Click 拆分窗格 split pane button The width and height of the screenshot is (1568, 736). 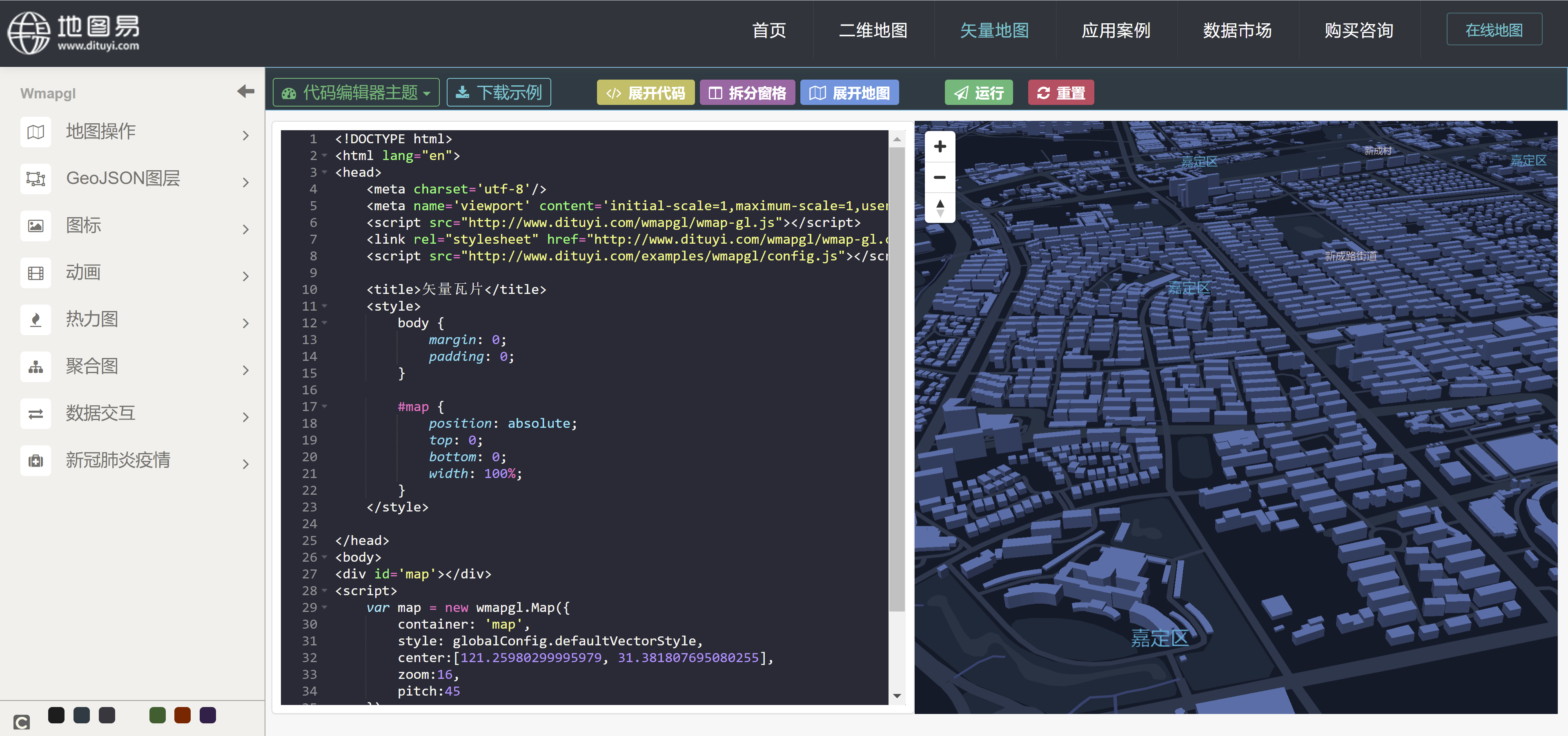pos(748,92)
